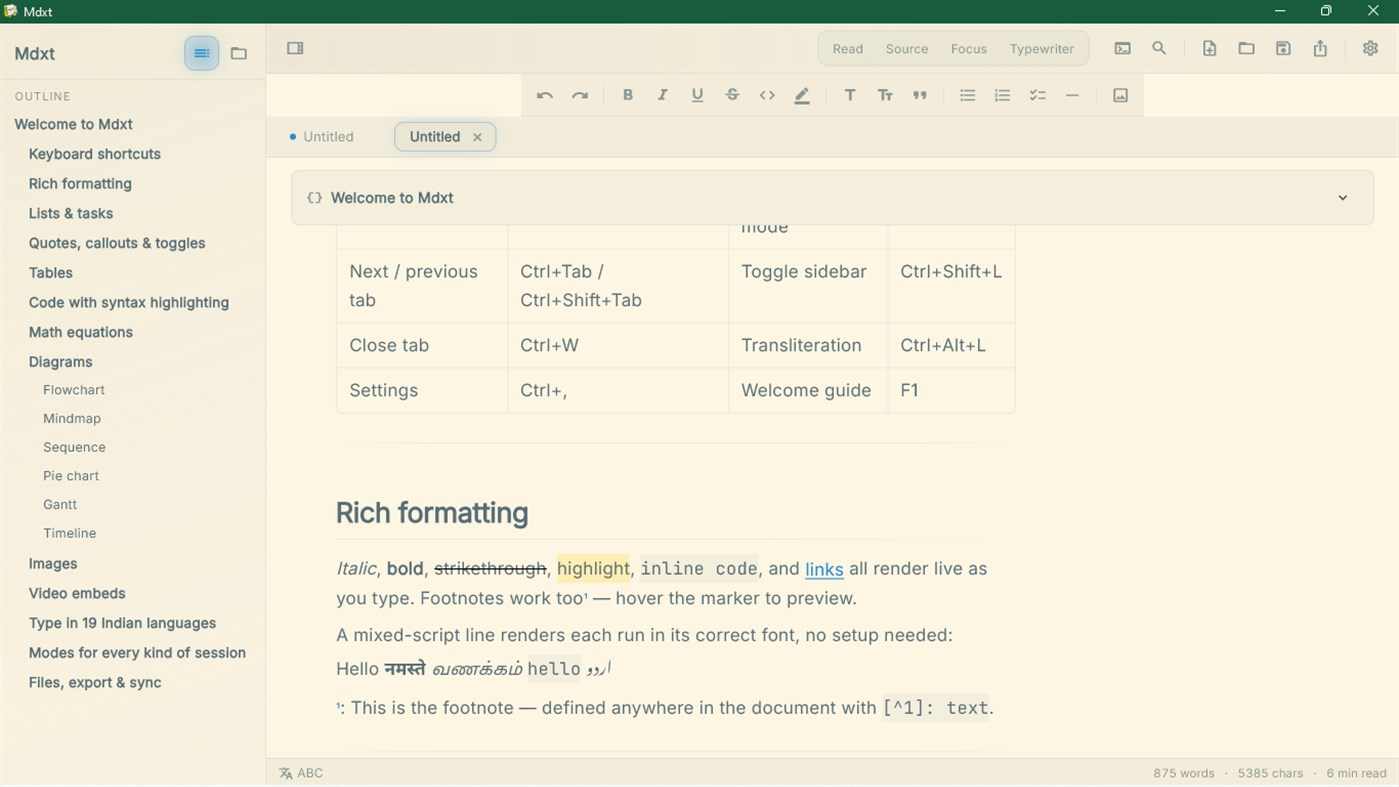This screenshot has height=787, width=1399.
Task: Open search with the magnifier icon
Action: coord(1159,48)
